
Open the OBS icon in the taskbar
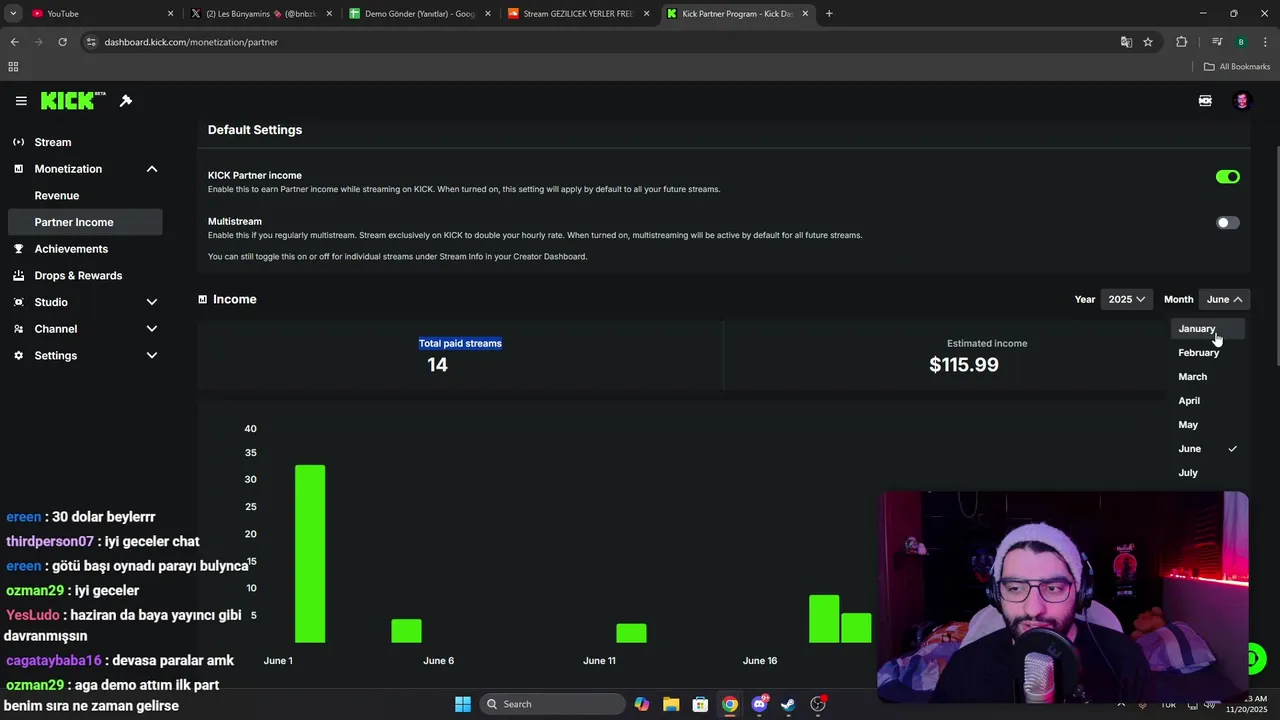(x=818, y=704)
